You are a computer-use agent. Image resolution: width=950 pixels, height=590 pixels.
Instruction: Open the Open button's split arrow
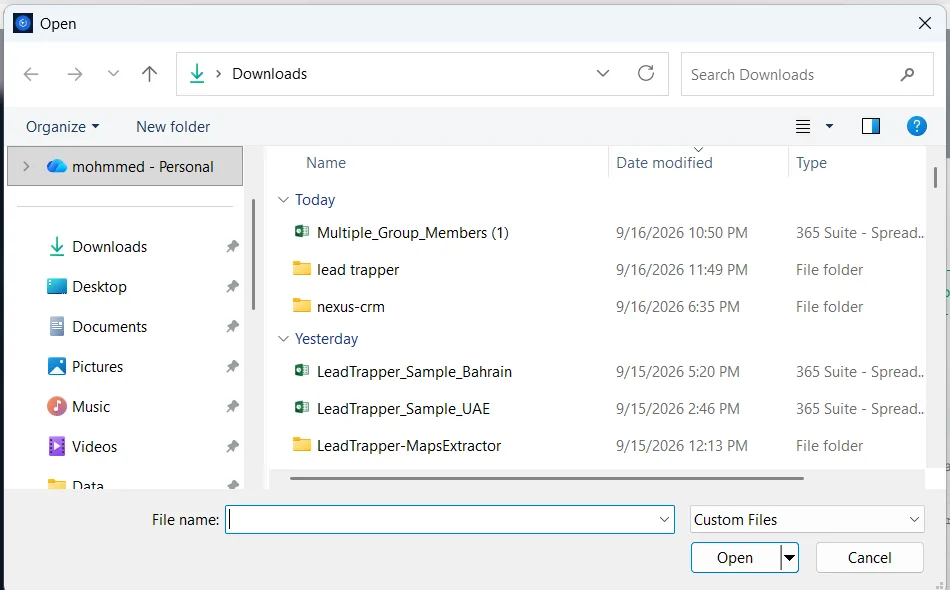(x=789, y=557)
